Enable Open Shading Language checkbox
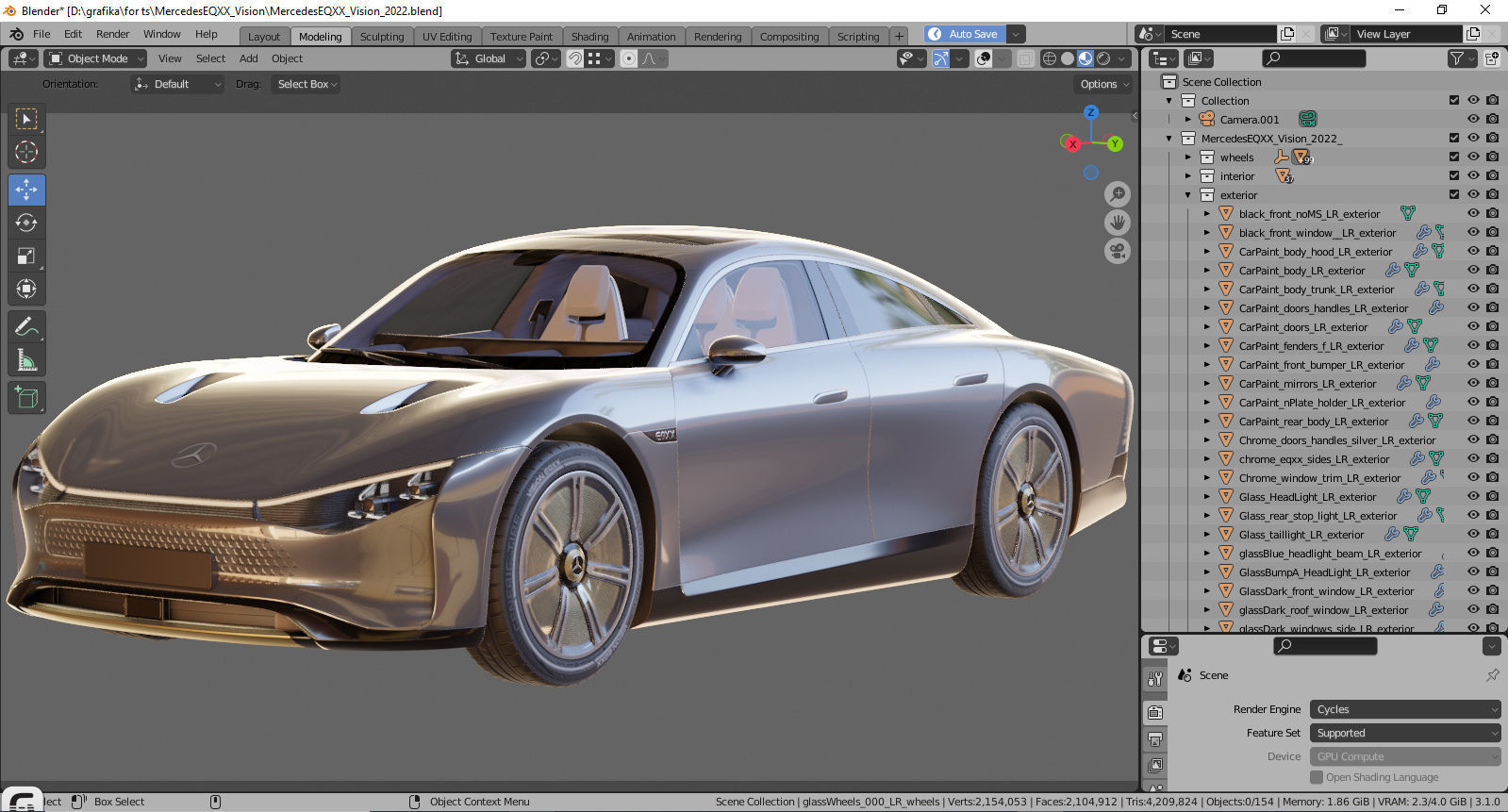Viewport: 1508px width, 812px height. pos(1317,777)
